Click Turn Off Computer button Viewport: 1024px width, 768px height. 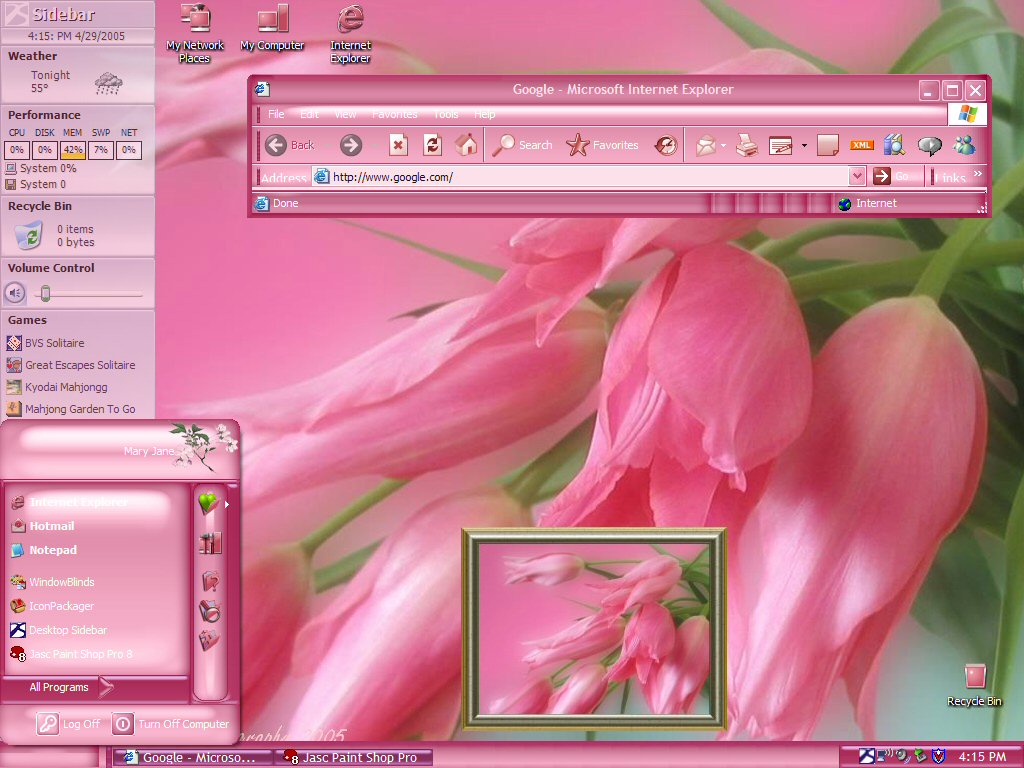171,724
